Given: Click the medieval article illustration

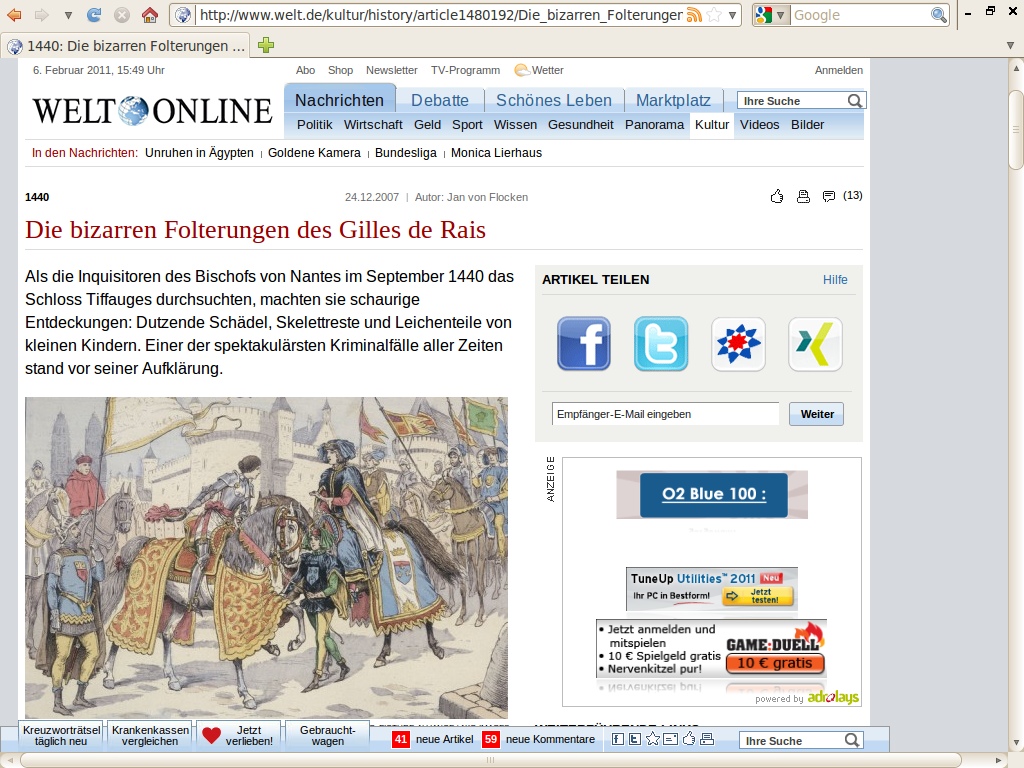Looking at the screenshot, I should click(266, 558).
